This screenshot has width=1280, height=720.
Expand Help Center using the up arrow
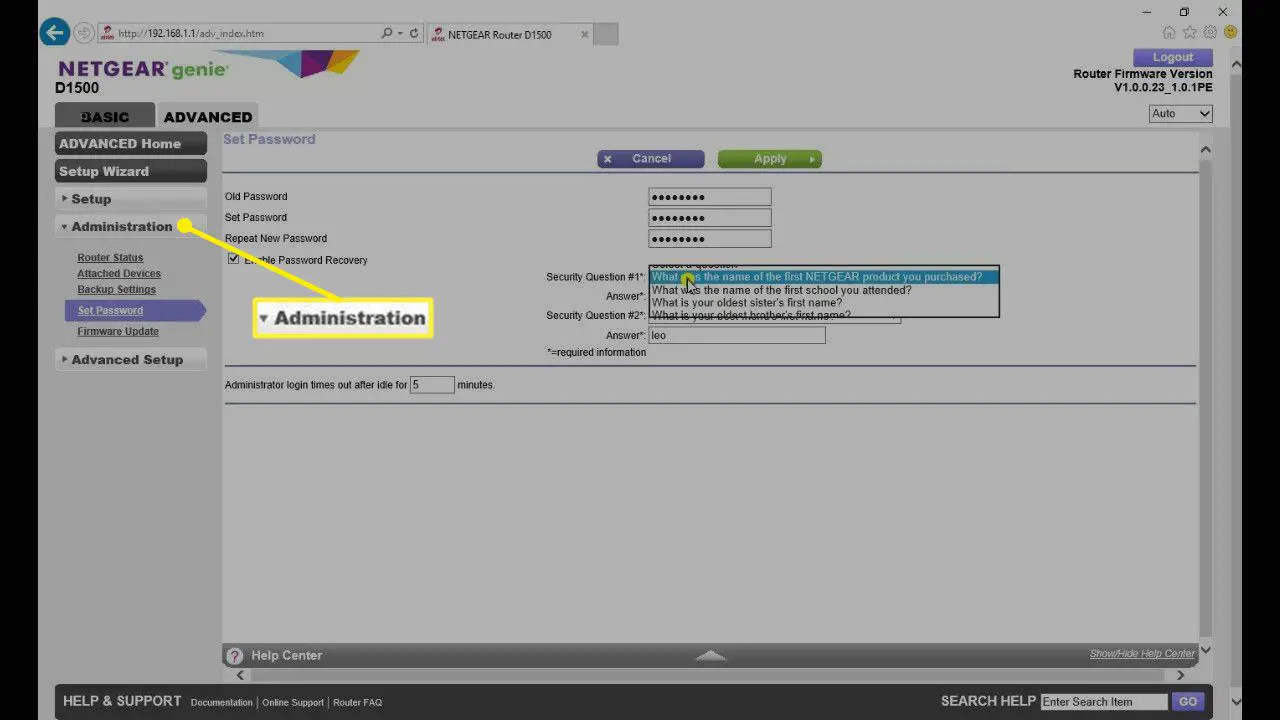click(710, 655)
